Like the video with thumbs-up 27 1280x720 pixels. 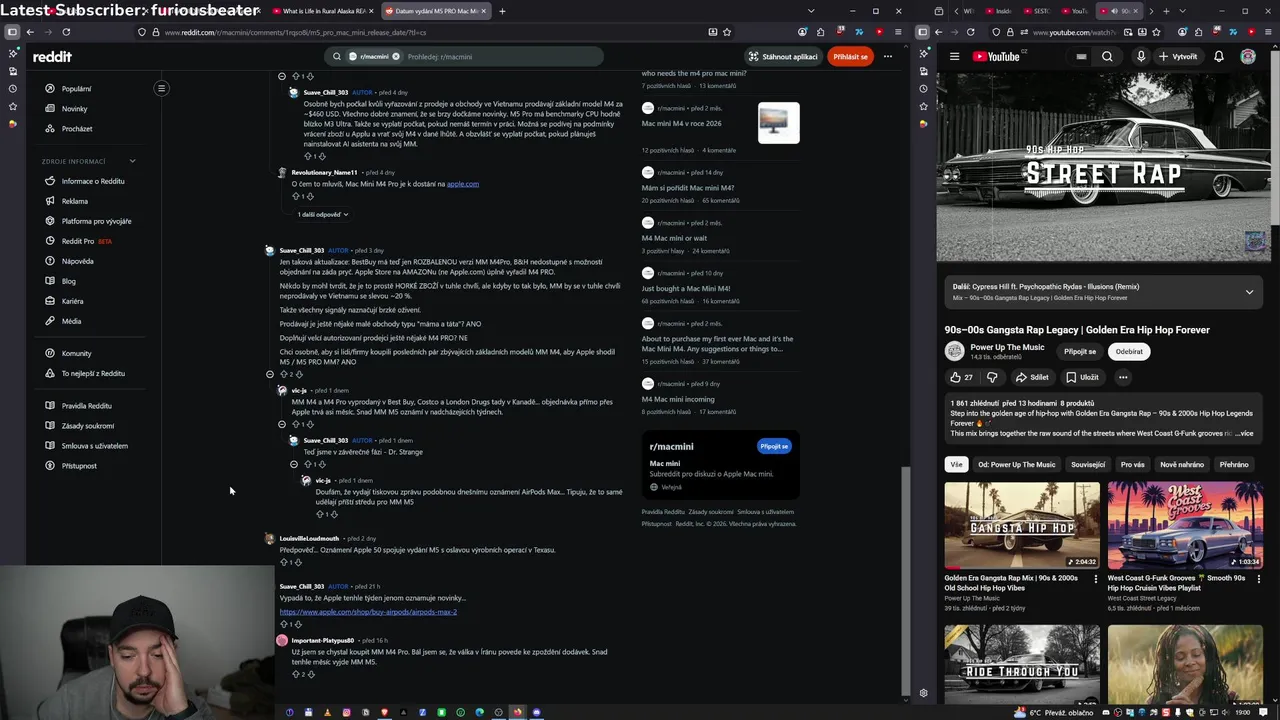(x=961, y=377)
